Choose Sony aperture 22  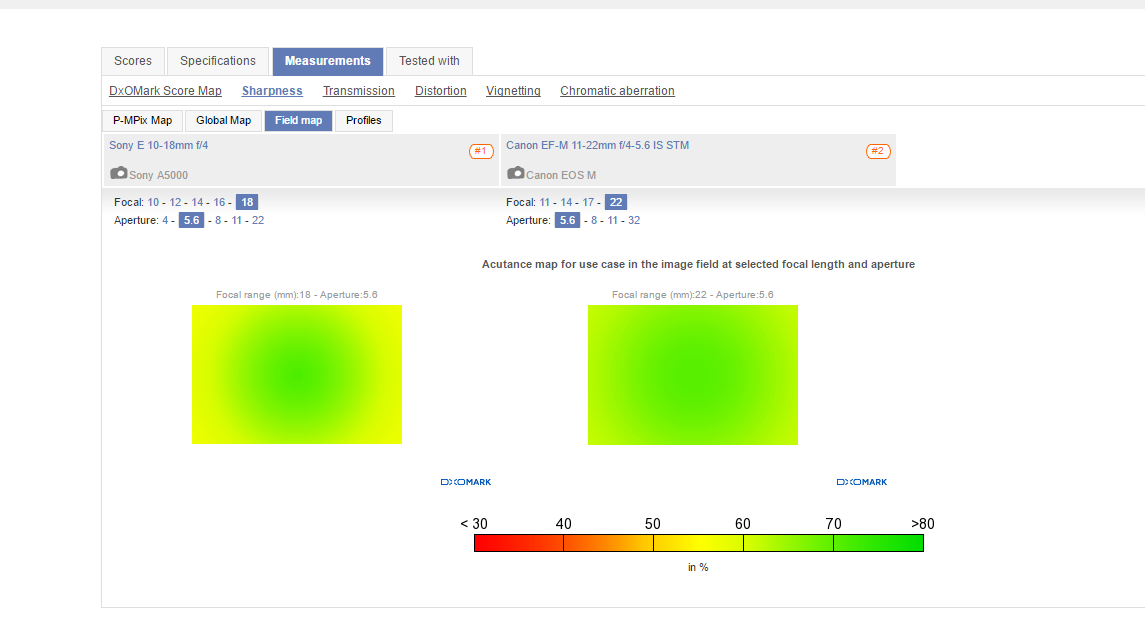coord(258,220)
